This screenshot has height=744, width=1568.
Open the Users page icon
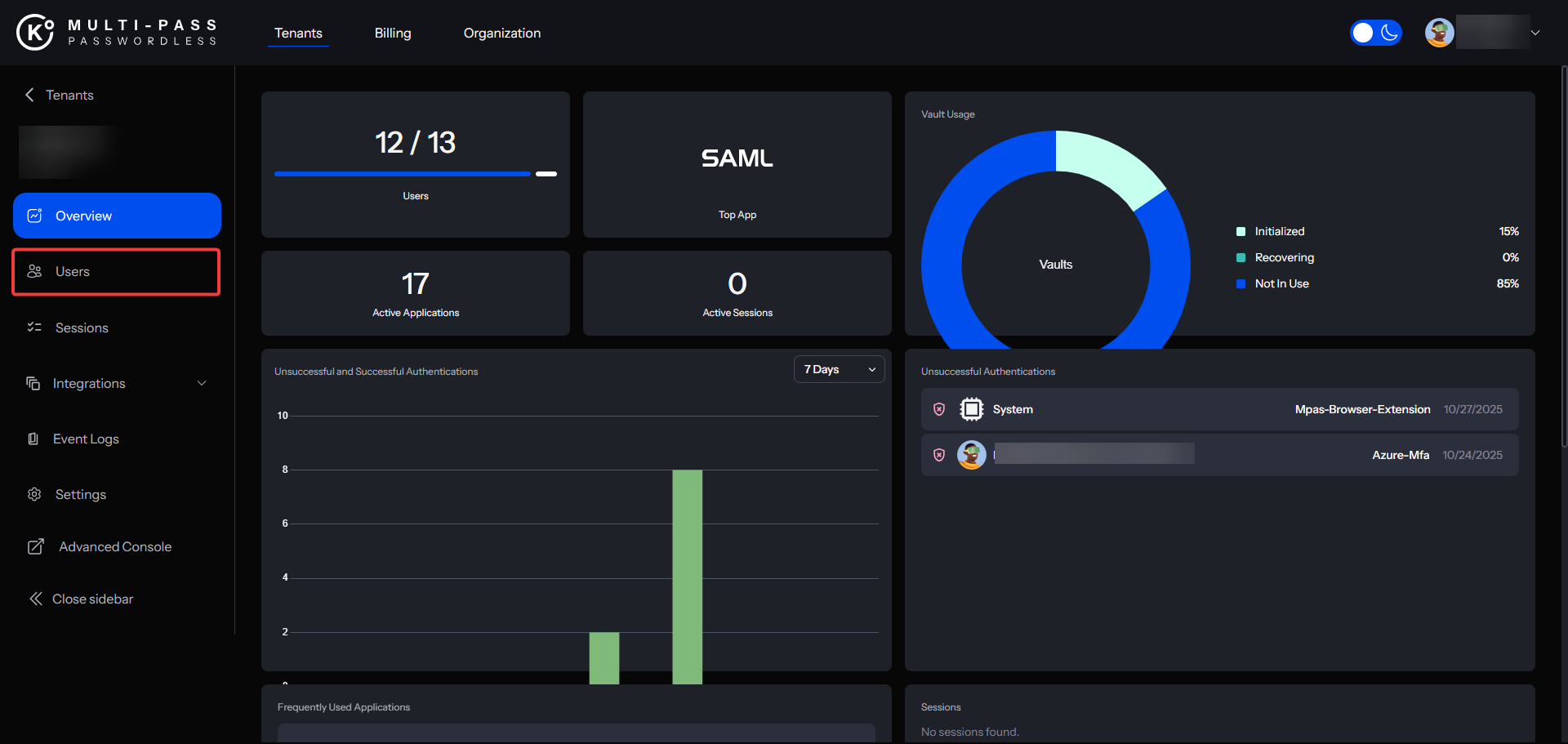(x=34, y=271)
